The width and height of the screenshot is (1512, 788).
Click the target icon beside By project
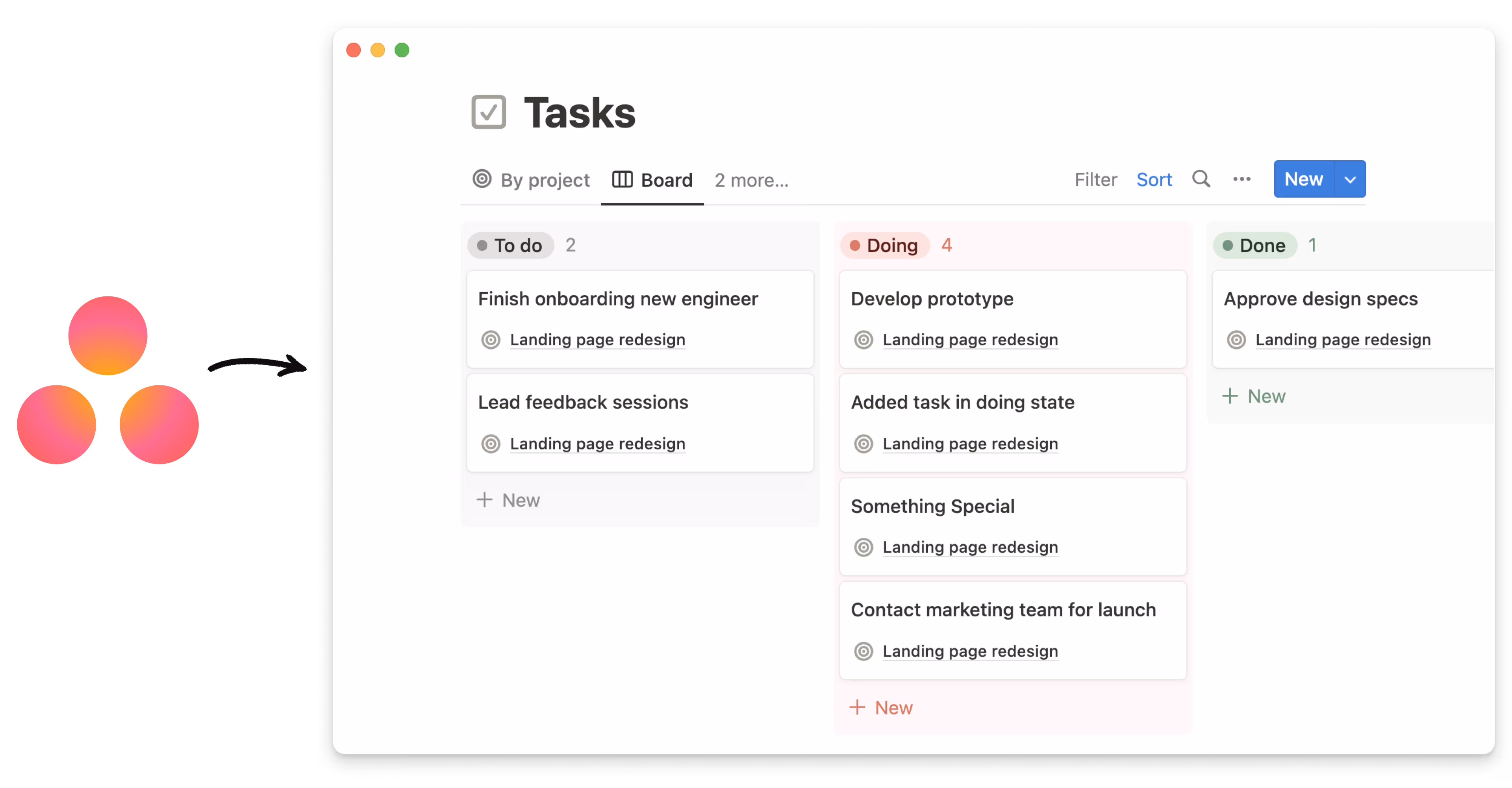tap(482, 179)
